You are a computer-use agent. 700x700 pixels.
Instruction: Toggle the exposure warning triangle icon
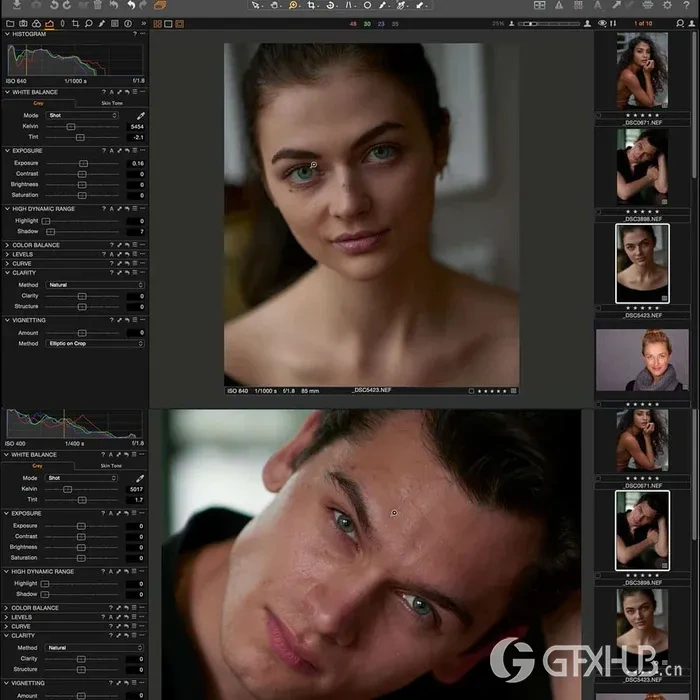[559, 5]
